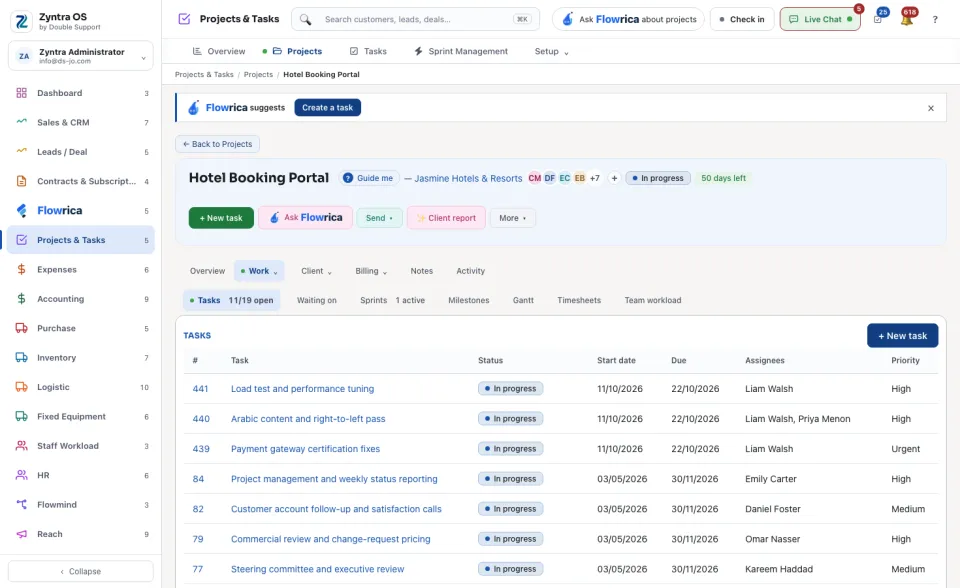The image size is (960, 588).
Task: Open the Flowrica sidebar logo icon
Action: 21,211
